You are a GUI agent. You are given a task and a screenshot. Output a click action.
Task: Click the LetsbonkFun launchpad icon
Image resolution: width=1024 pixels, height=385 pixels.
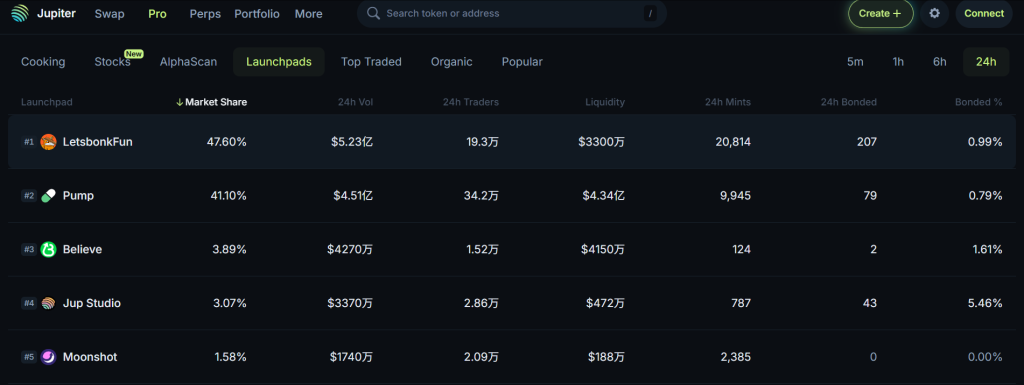pyautogui.click(x=48, y=142)
